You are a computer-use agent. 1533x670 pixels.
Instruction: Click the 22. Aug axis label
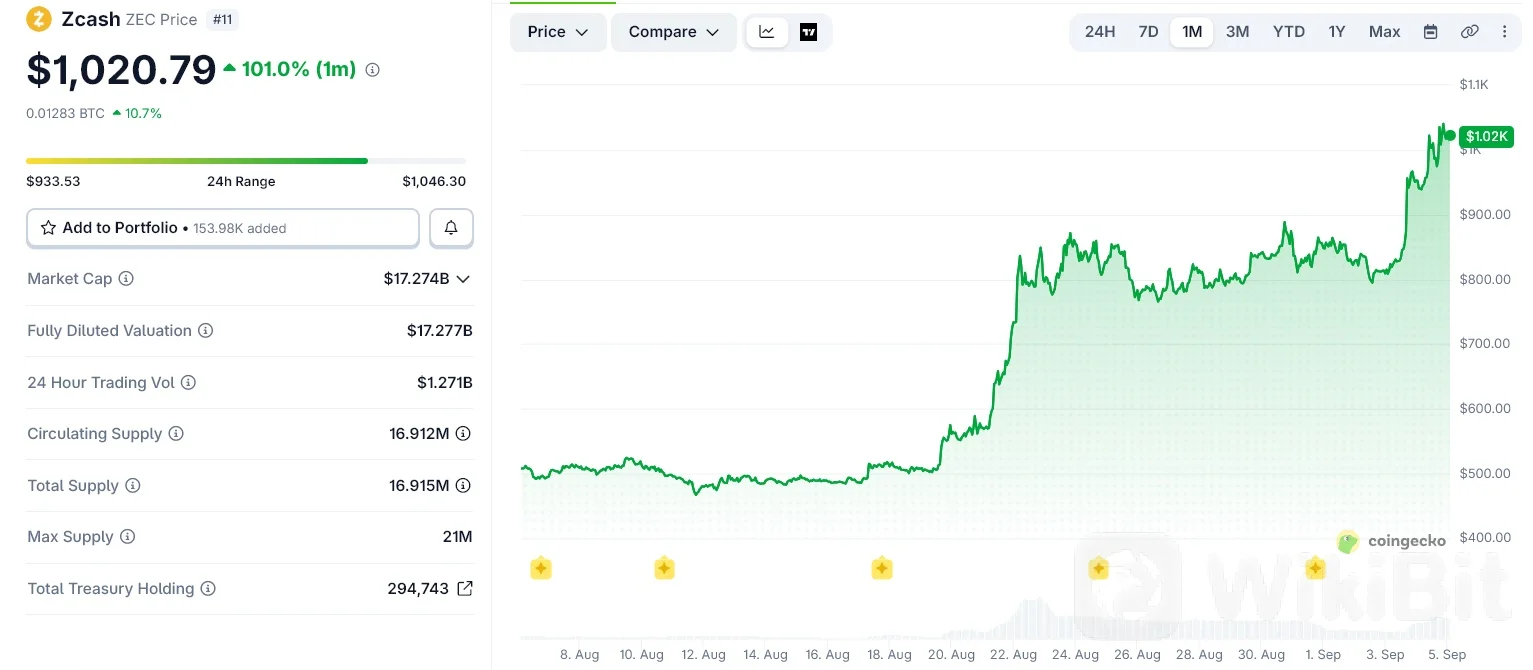(x=1013, y=655)
